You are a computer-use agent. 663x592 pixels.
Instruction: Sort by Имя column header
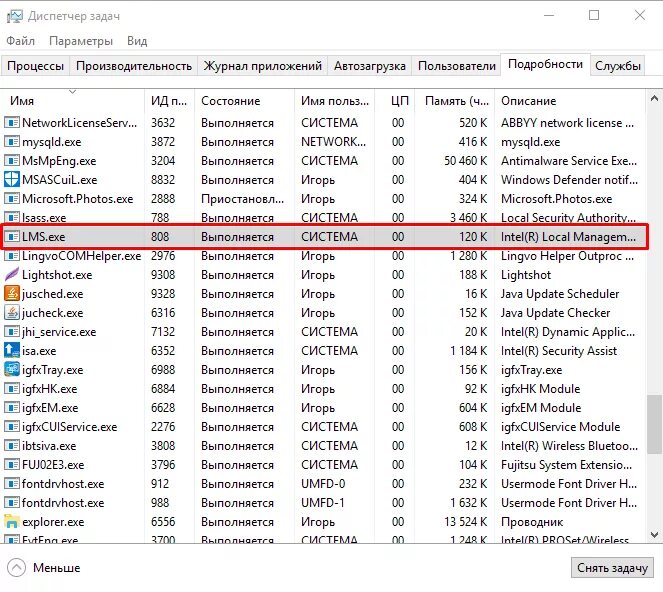(72, 101)
